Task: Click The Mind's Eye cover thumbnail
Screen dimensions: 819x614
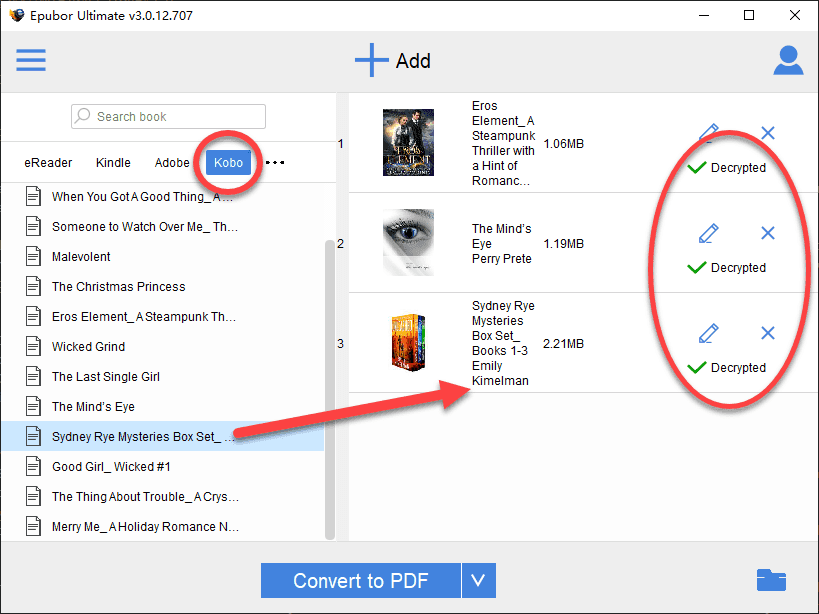Action: tap(408, 242)
